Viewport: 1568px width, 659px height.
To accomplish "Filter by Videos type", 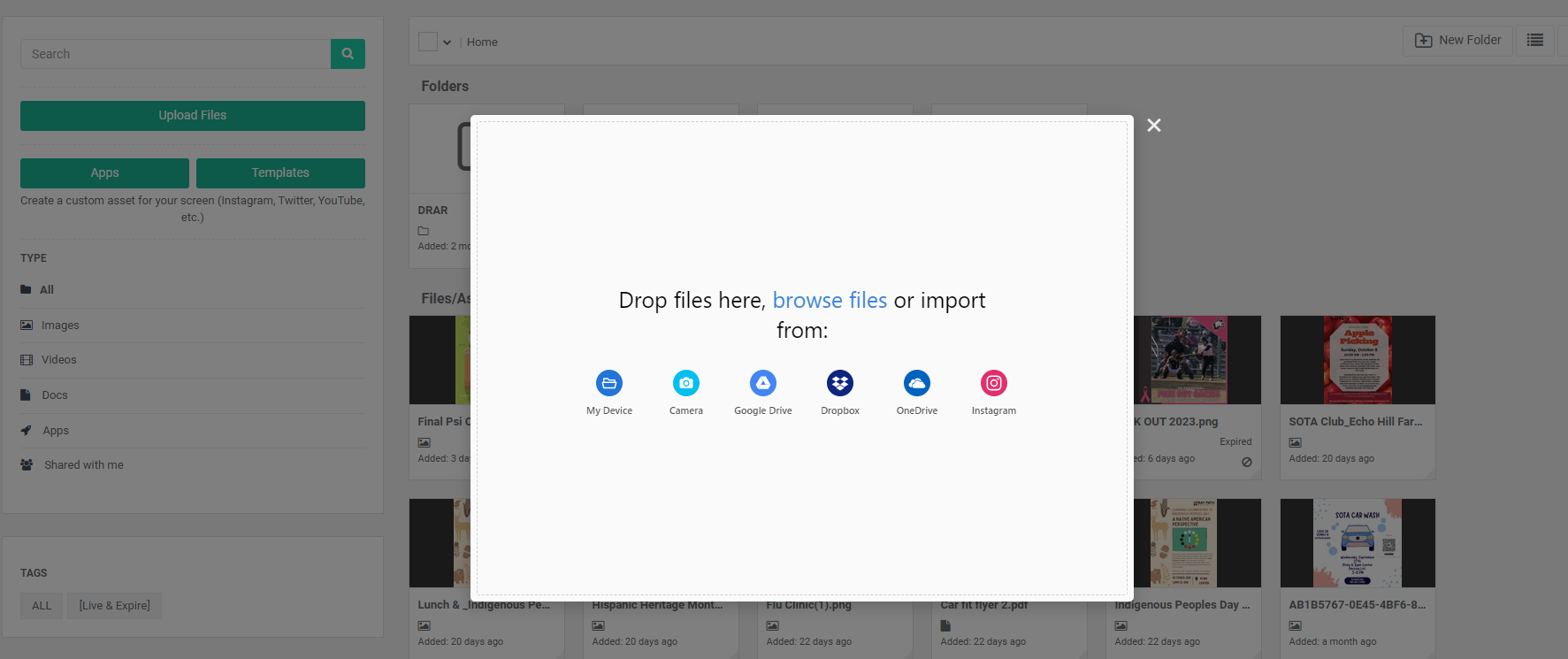I will 58,360.
